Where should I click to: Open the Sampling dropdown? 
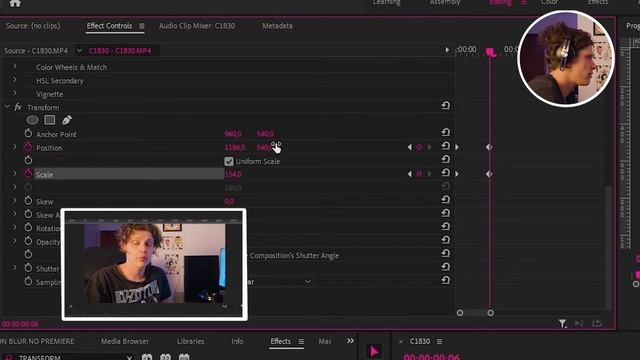(280, 282)
